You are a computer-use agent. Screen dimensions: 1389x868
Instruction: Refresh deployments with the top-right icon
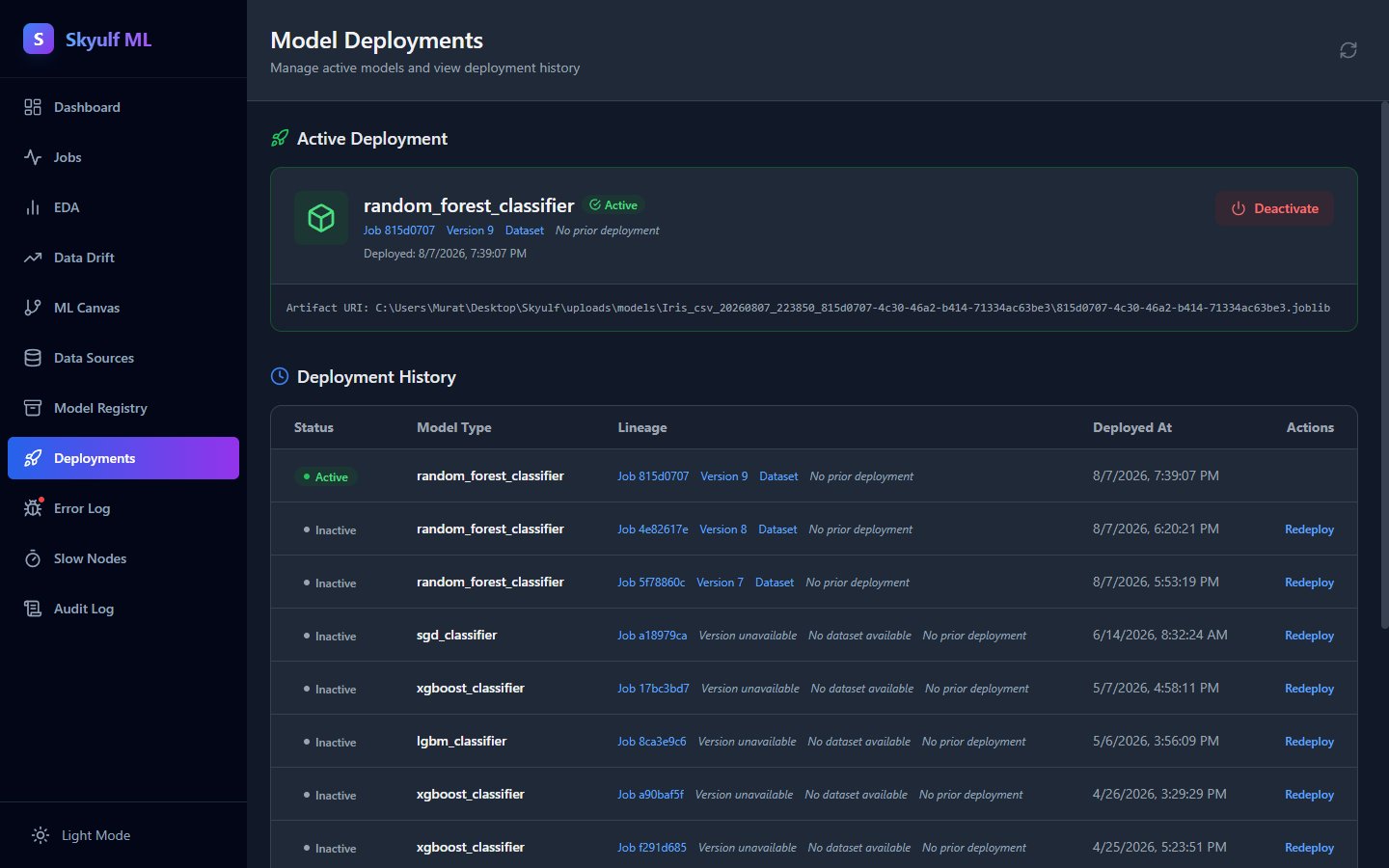1348,50
